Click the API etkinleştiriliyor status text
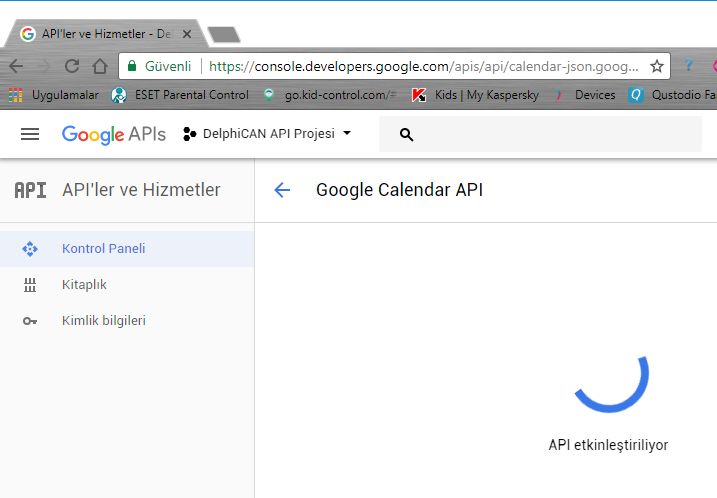The height and width of the screenshot is (498, 717). click(x=608, y=444)
